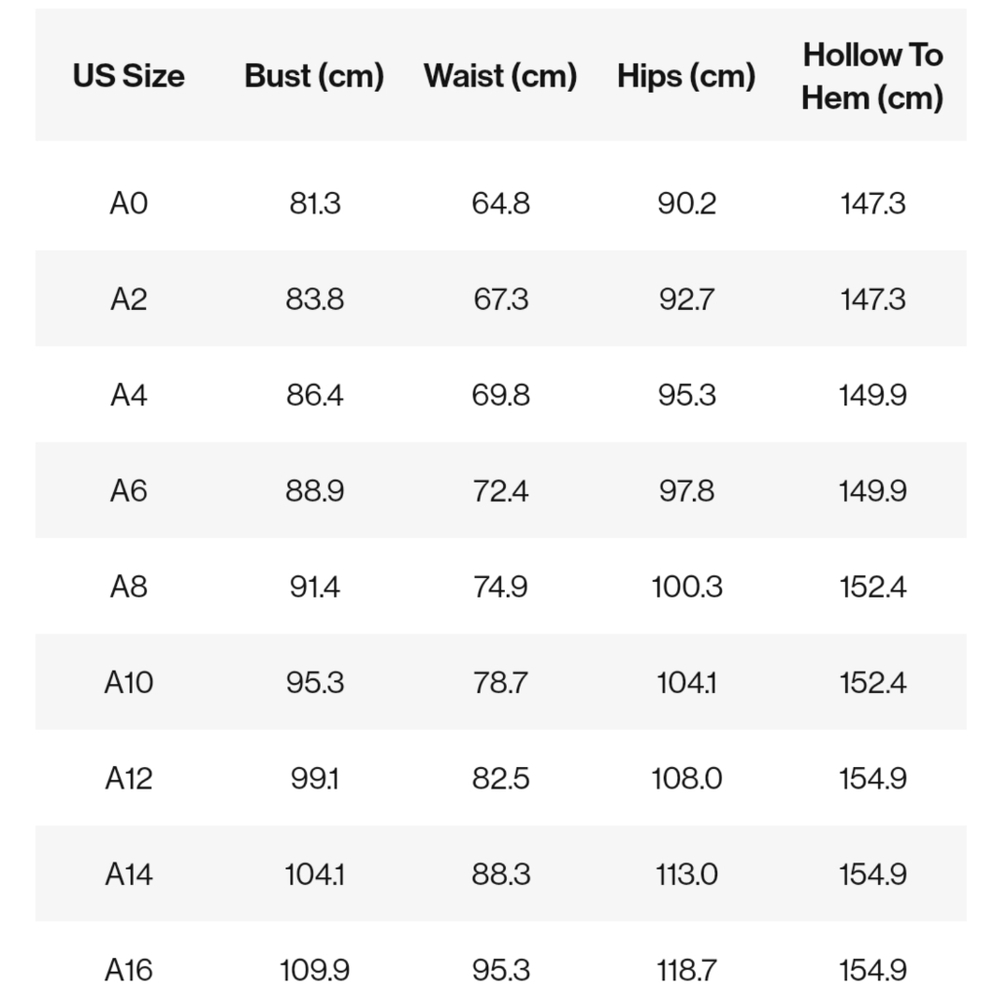Select the Hips (cm) column header

(686, 77)
